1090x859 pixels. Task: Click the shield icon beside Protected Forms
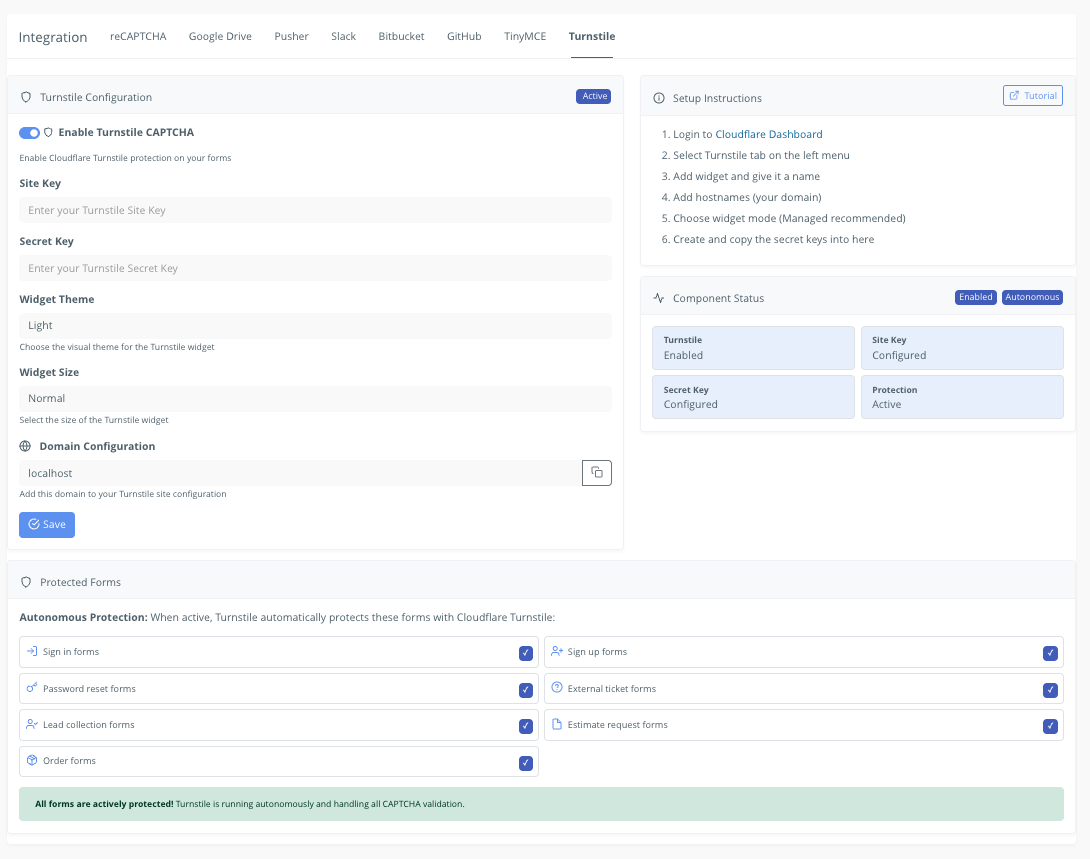27,581
